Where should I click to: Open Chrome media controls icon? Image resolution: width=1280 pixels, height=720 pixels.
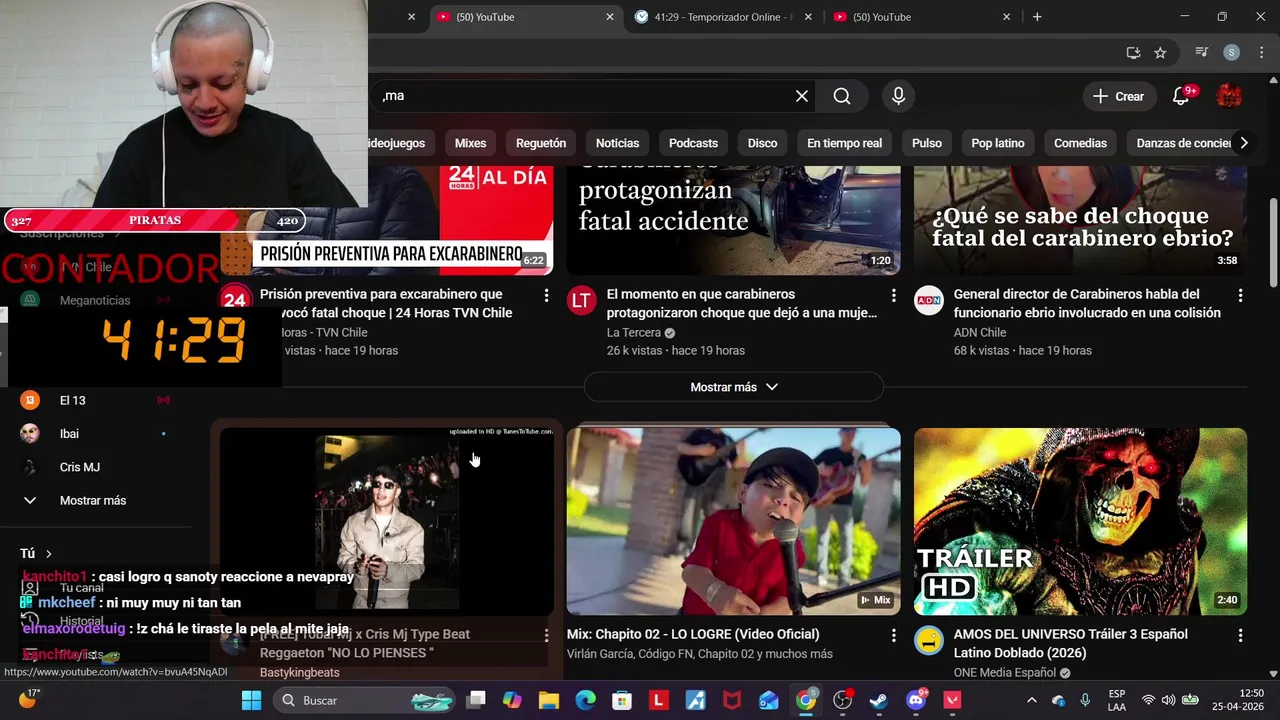(x=1202, y=53)
